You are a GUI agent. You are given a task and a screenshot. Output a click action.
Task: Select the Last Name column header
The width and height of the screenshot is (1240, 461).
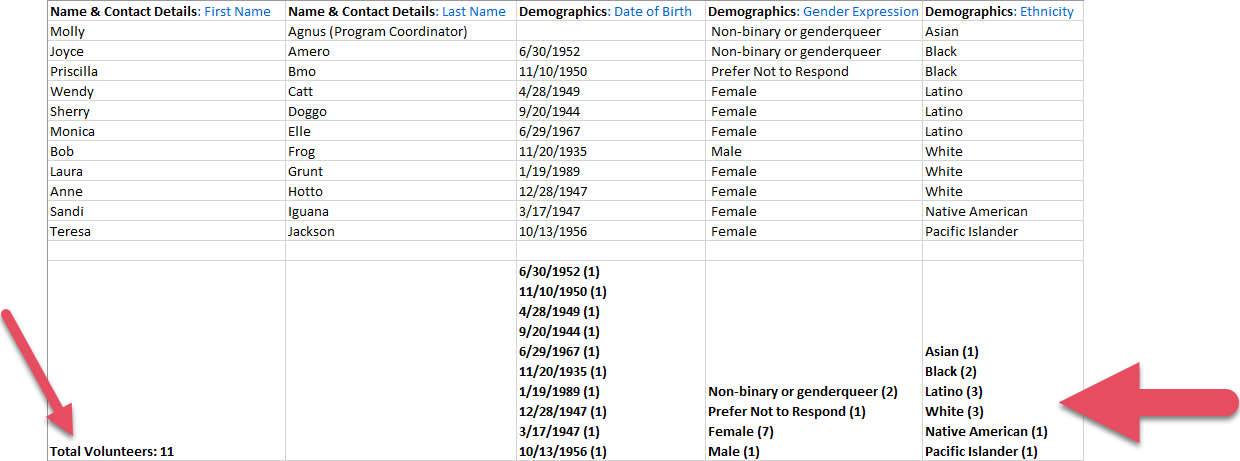click(x=401, y=11)
